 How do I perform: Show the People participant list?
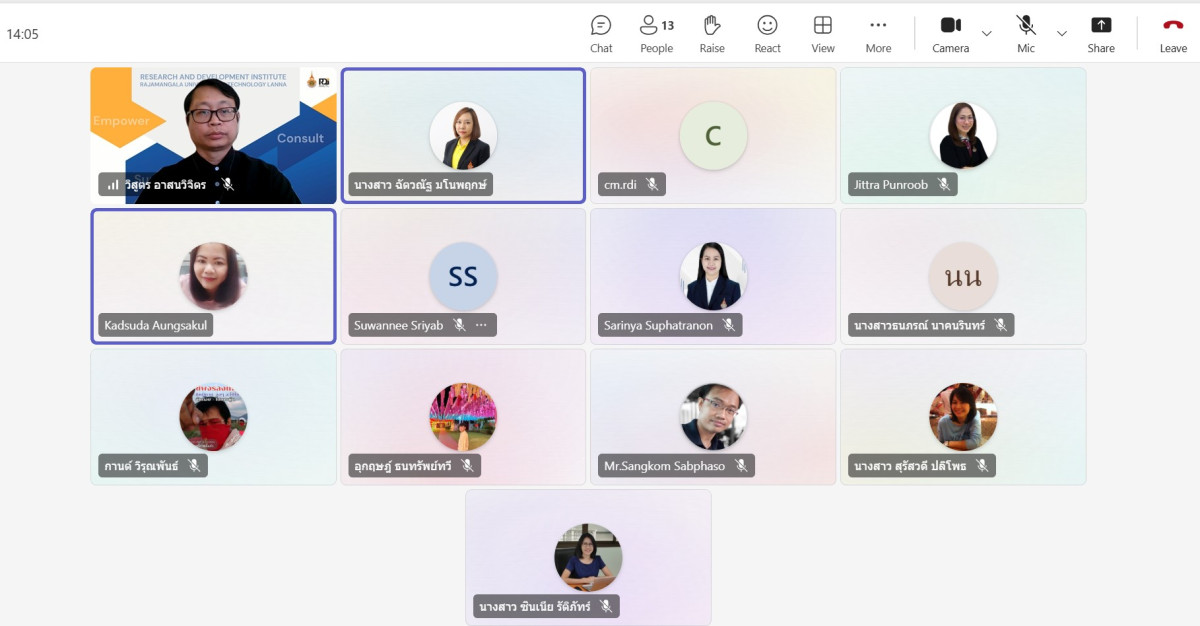pyautogui.click(x=656, y=33)
